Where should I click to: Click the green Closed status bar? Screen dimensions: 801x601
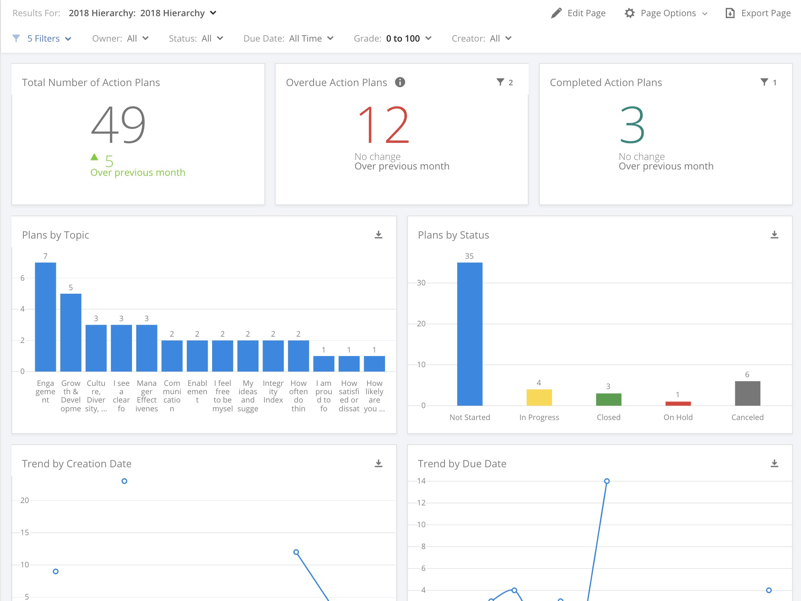pos(608,400)
